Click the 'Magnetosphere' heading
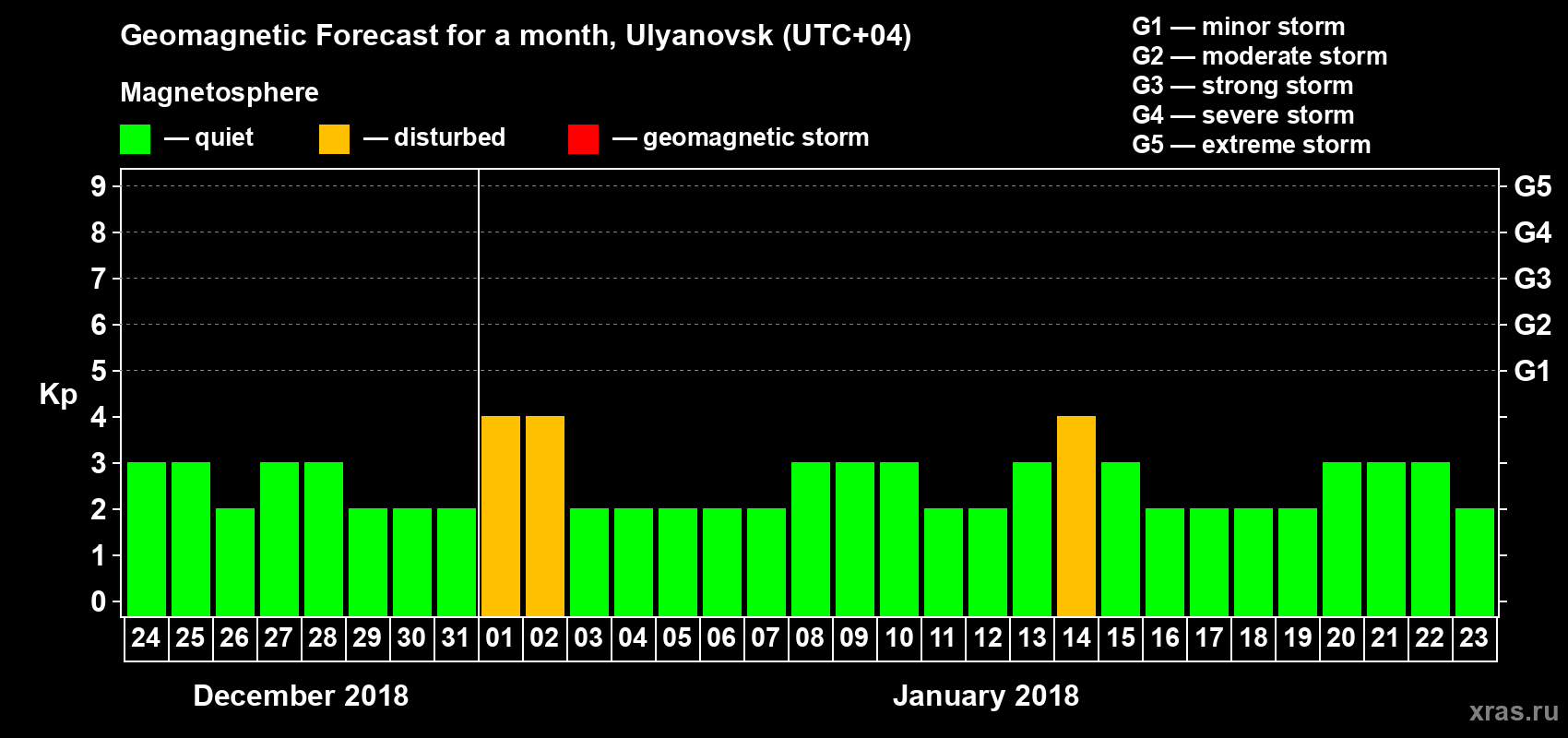 220,92
